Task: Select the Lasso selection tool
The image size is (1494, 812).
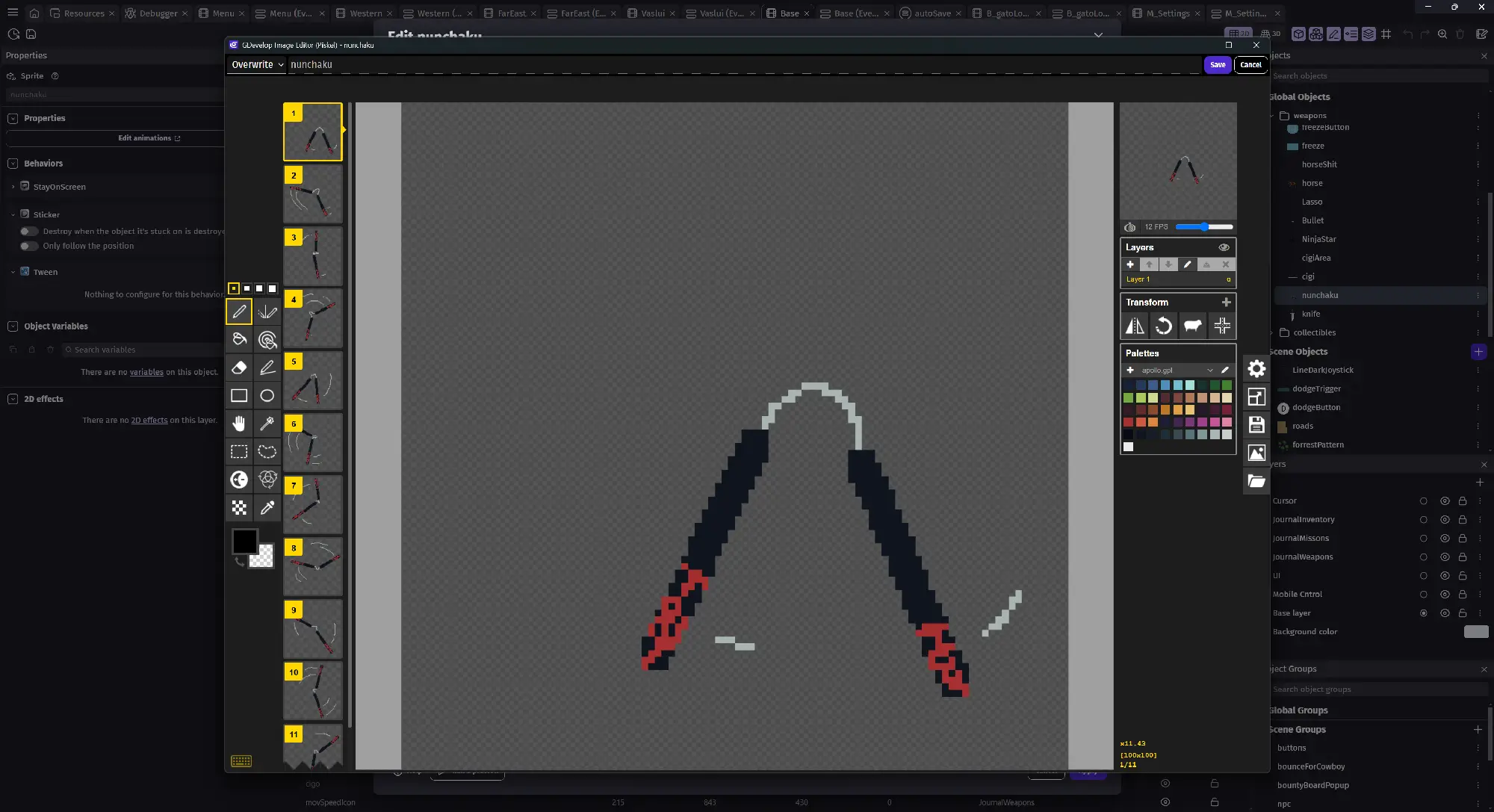Action: [267, 452]
